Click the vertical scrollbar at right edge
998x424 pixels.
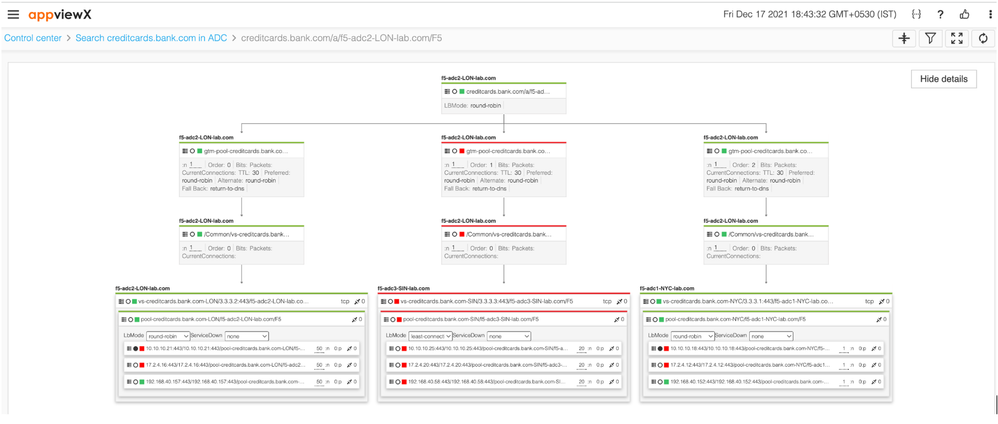point(995,404)
